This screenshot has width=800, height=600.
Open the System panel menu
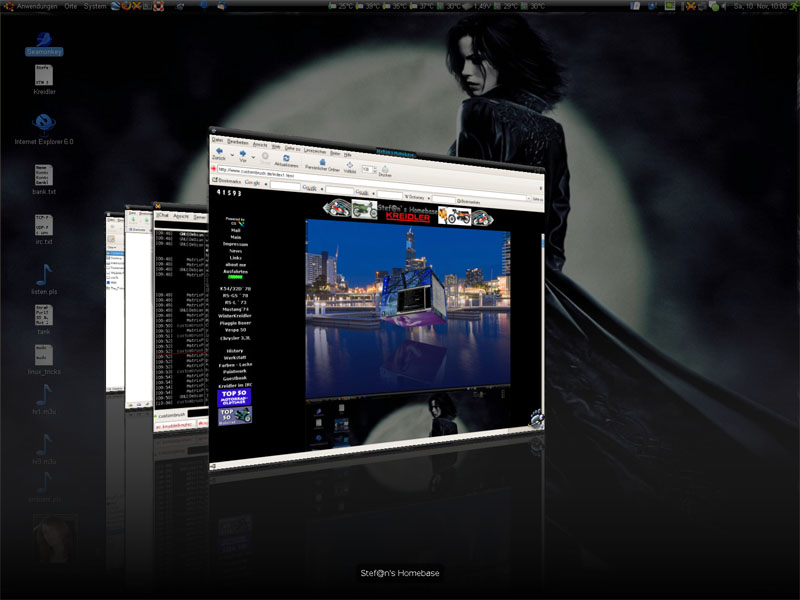click(94, 6)
